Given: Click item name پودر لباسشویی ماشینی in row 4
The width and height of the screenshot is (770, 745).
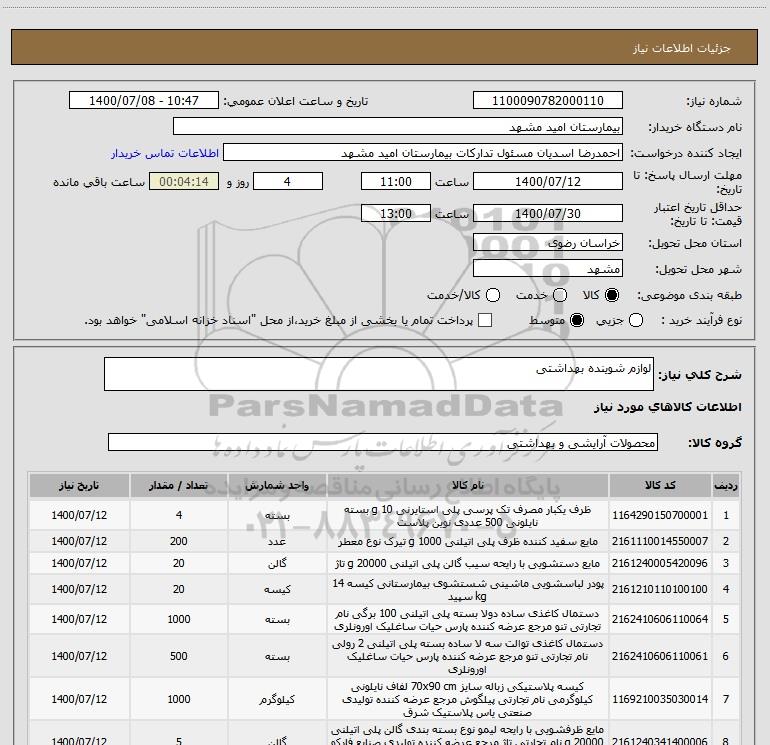Looking at the screenshot, I should pyautogui.click(x=468, y=589).
